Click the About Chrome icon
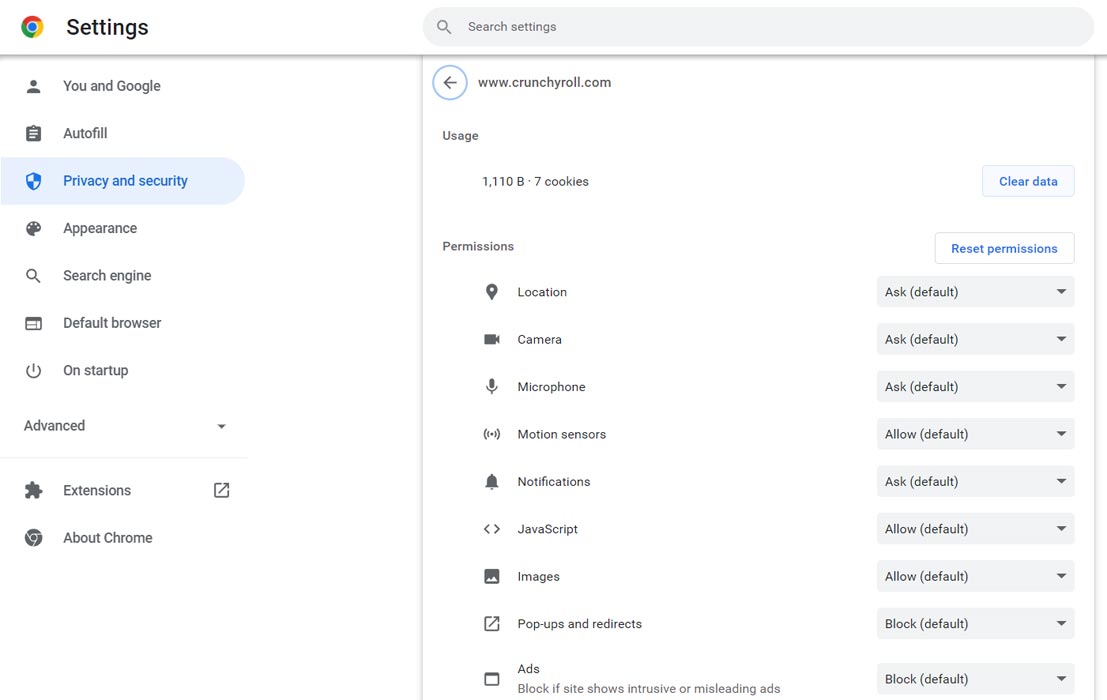 [x=33, y=538]
